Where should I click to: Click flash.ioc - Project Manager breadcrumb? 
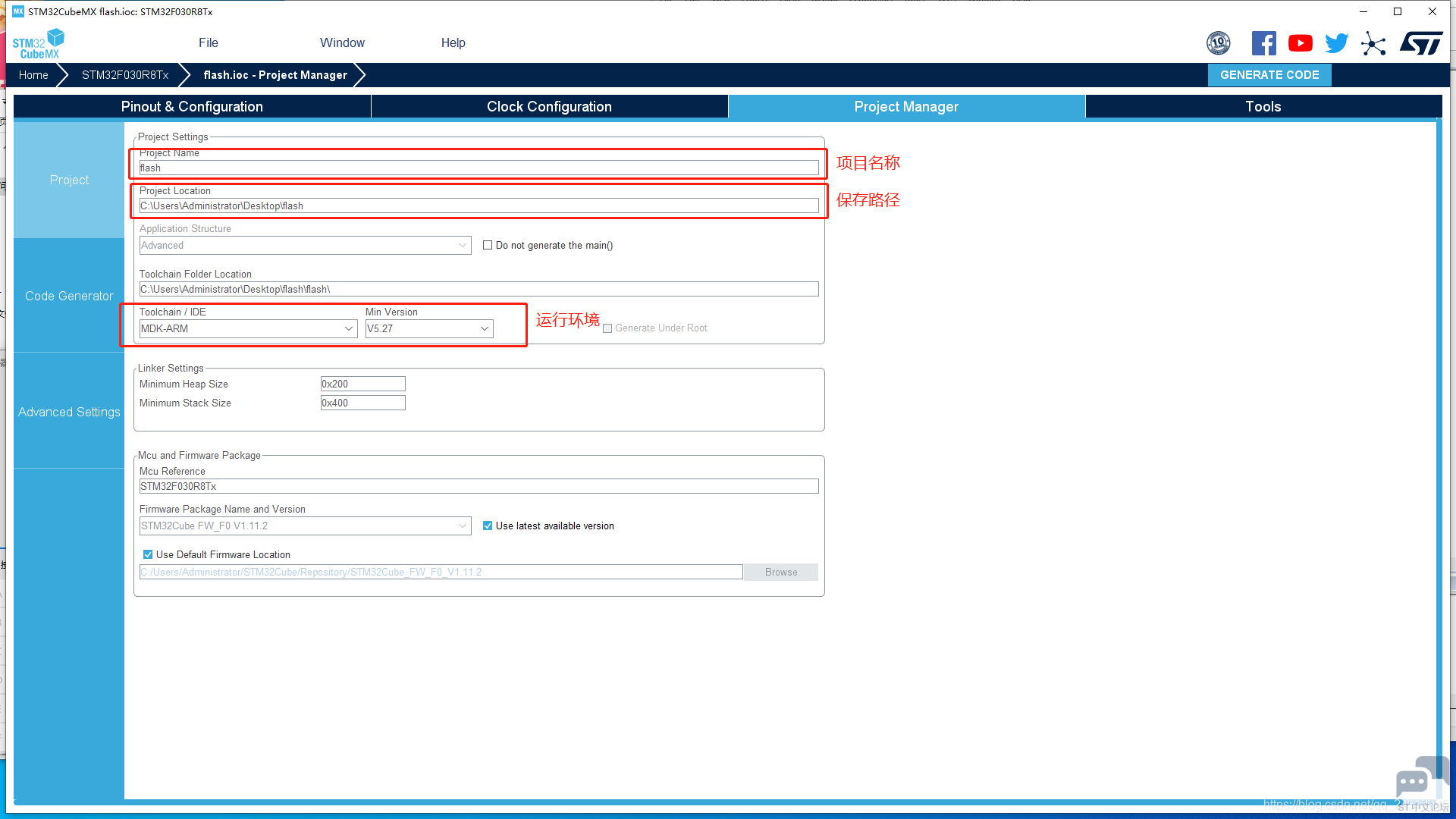pyautogui.click(x=275, y=75)
